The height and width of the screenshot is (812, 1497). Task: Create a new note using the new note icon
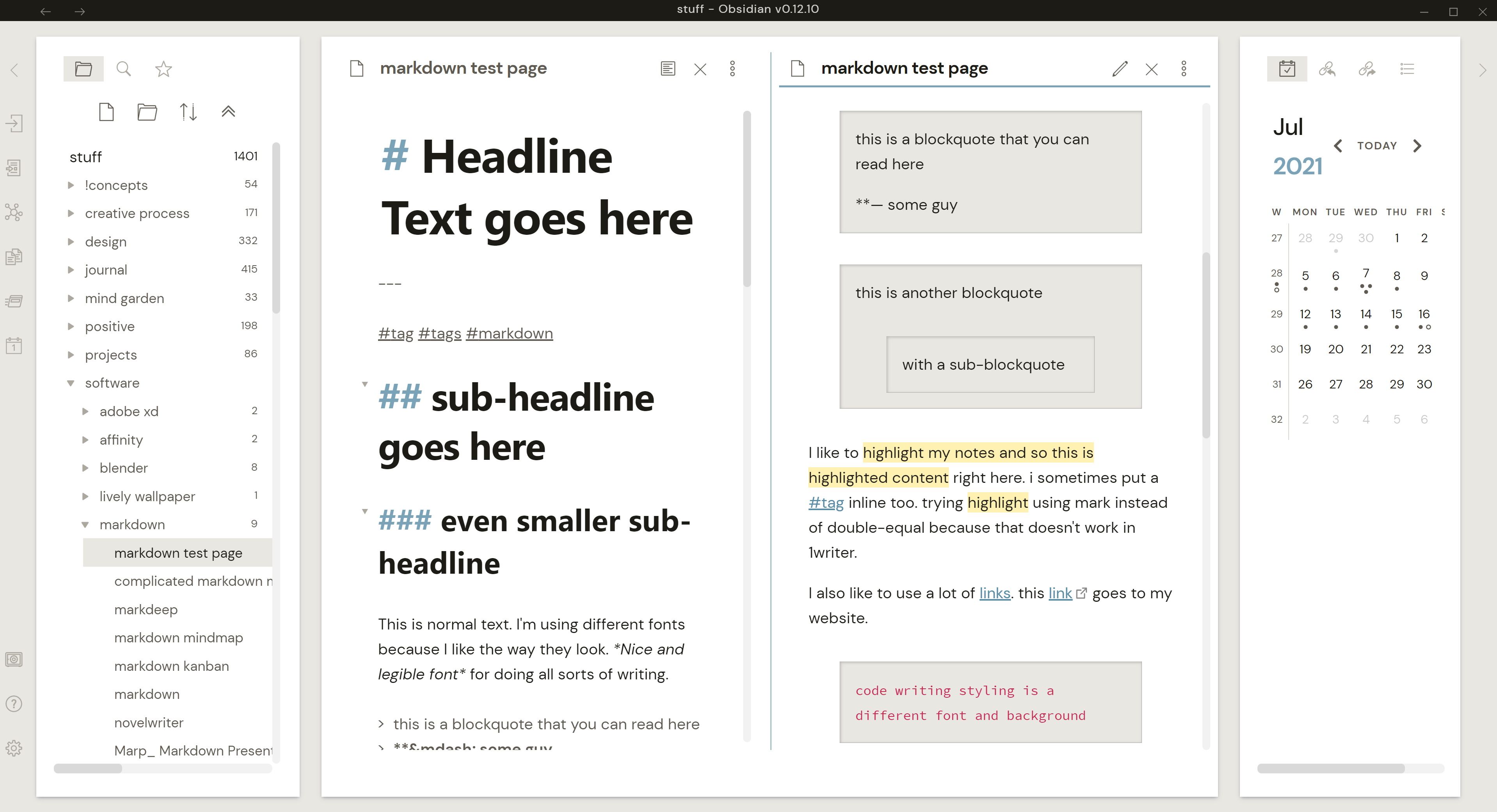click(107, 112)
